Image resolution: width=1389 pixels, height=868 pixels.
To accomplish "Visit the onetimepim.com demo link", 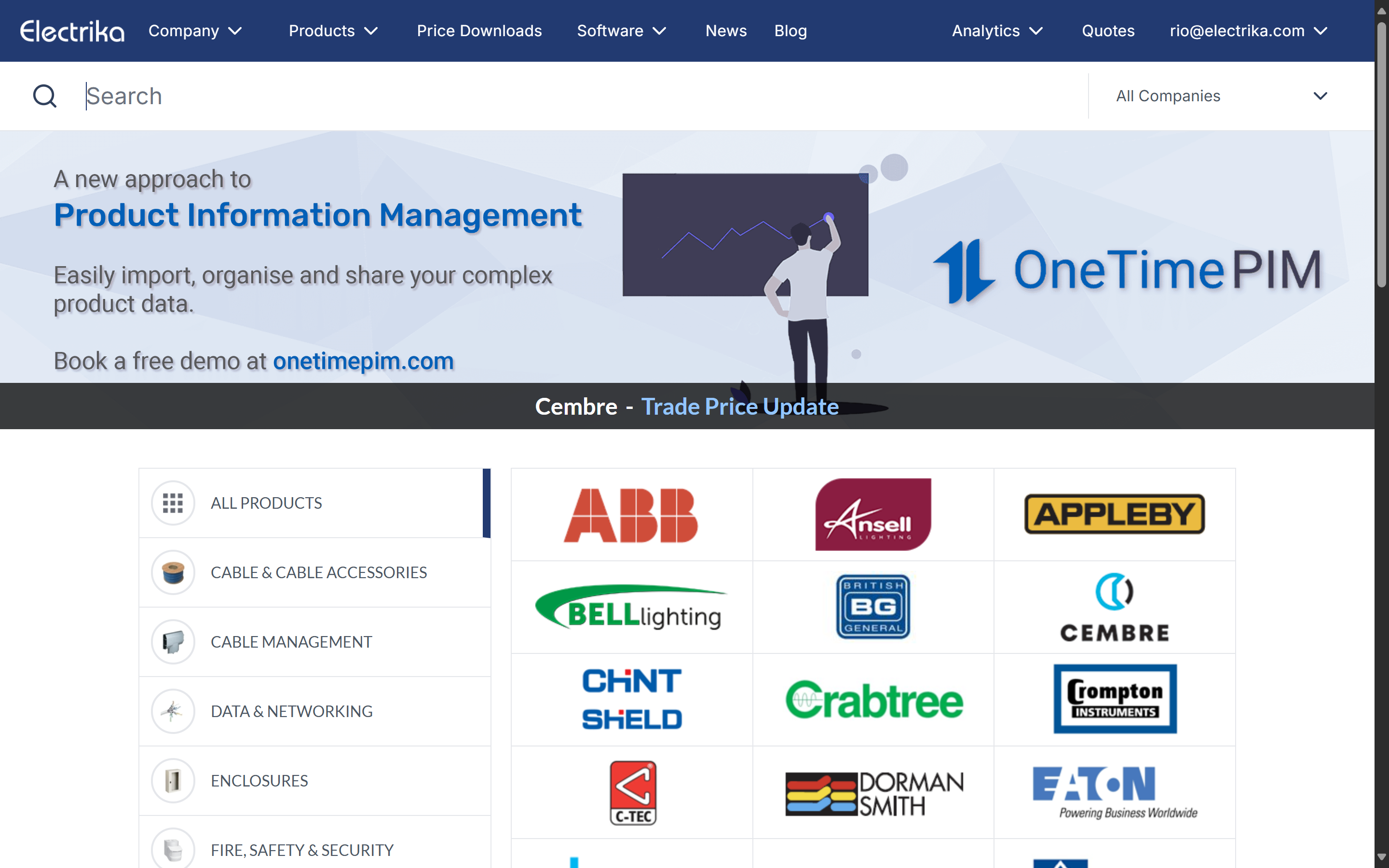I will click(363, 361).
